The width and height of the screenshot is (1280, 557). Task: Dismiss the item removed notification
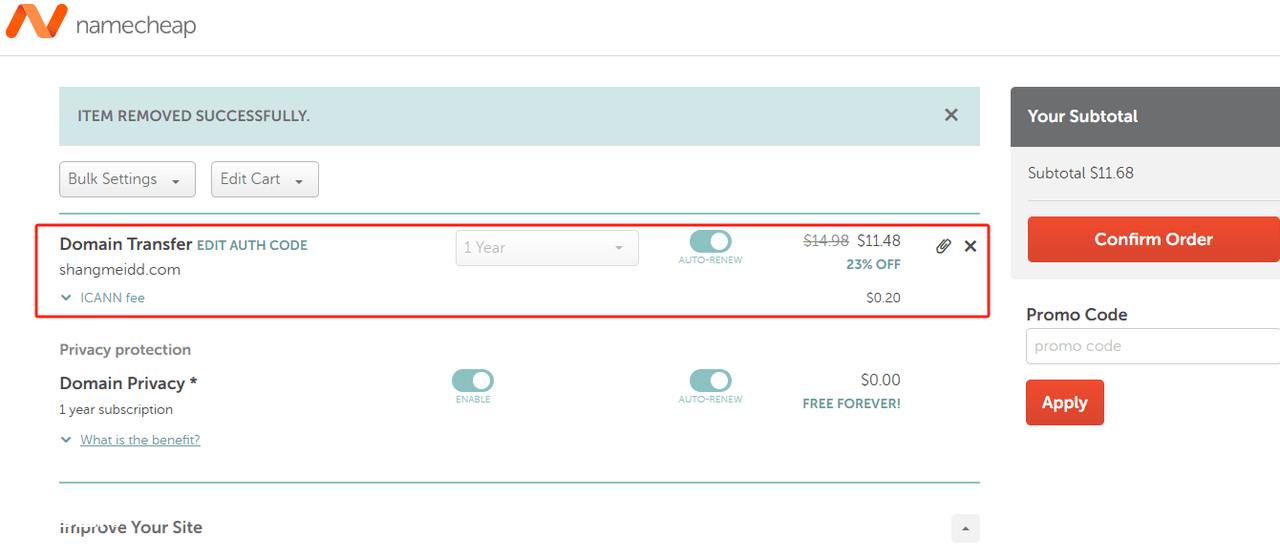click(951, 115)
